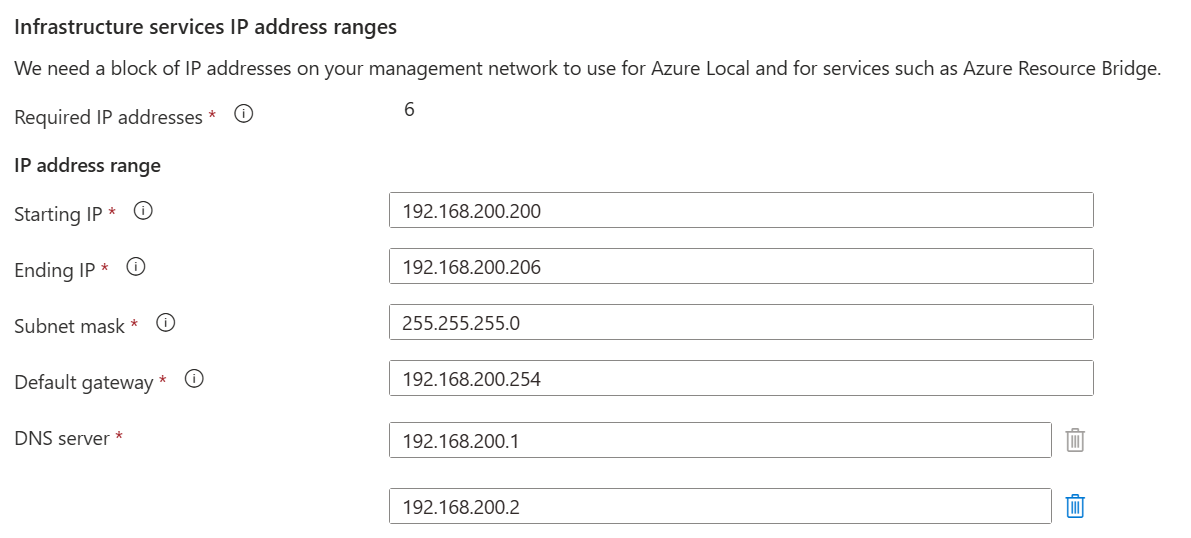Select the Ending IP input box
The width and height of the screenshot is (1191, 538).
[x=741, y=266]
